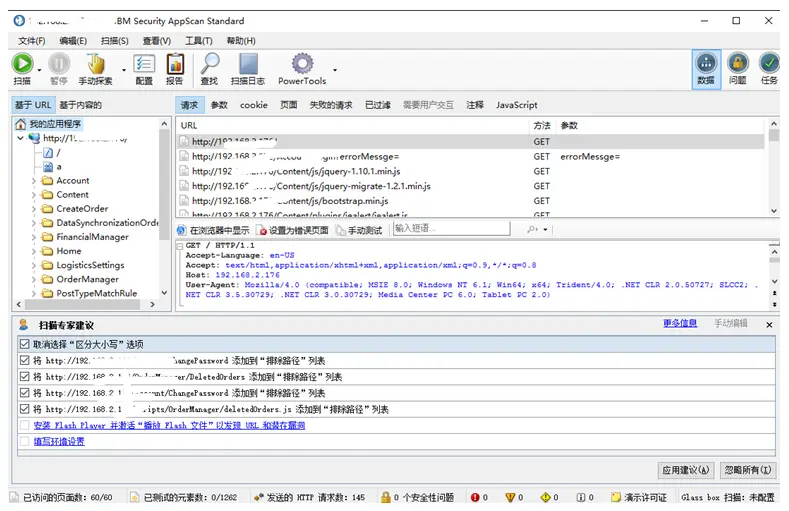Open the 扫描(S) menu
The height and width of the screenshot is (511, 789).
click(x=114, y=41)
